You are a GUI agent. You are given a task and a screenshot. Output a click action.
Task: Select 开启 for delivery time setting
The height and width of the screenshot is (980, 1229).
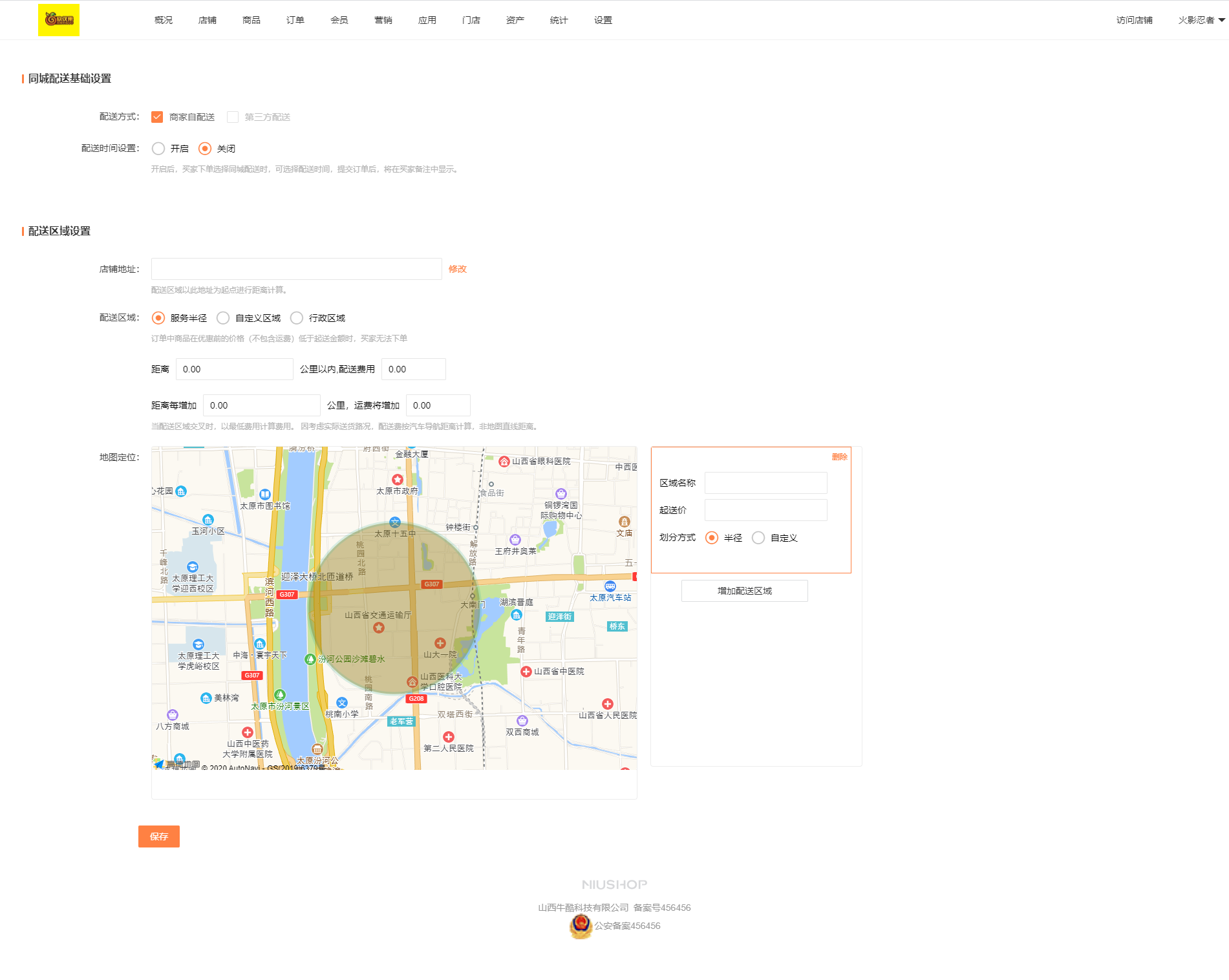click(158, 149)
